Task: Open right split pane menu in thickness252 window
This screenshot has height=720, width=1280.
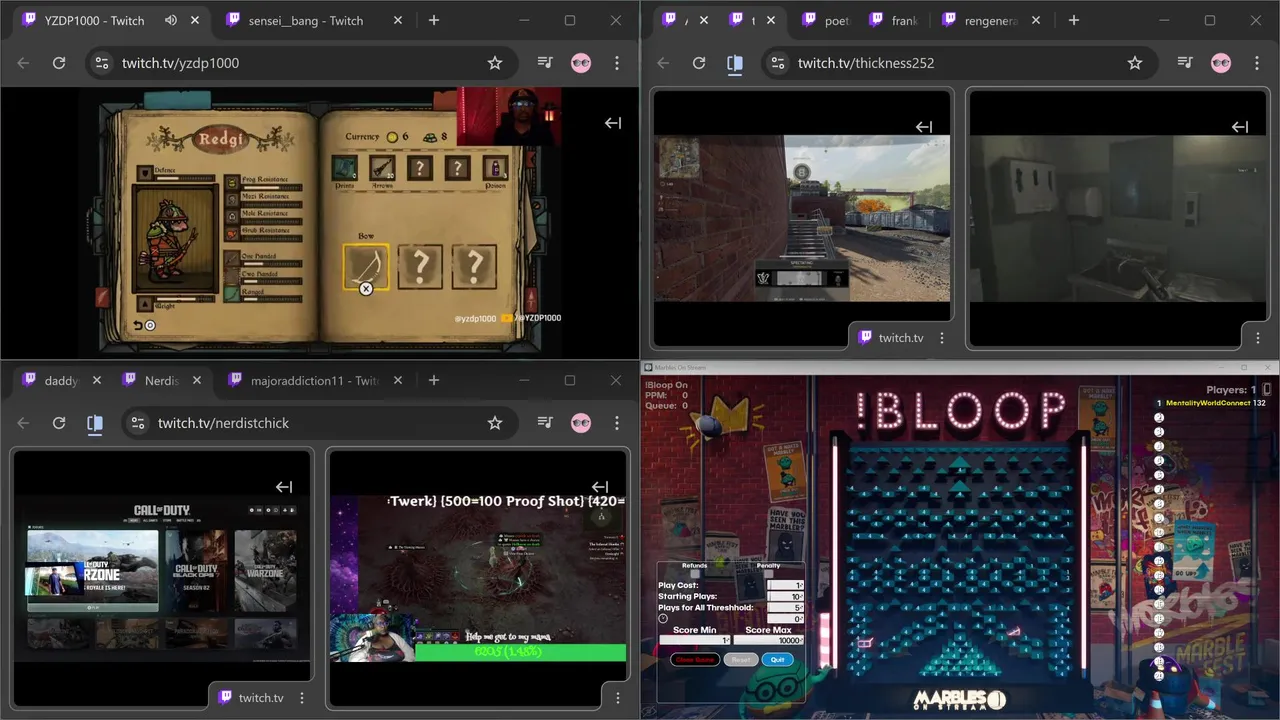Action: click(x=1258, y=338)
